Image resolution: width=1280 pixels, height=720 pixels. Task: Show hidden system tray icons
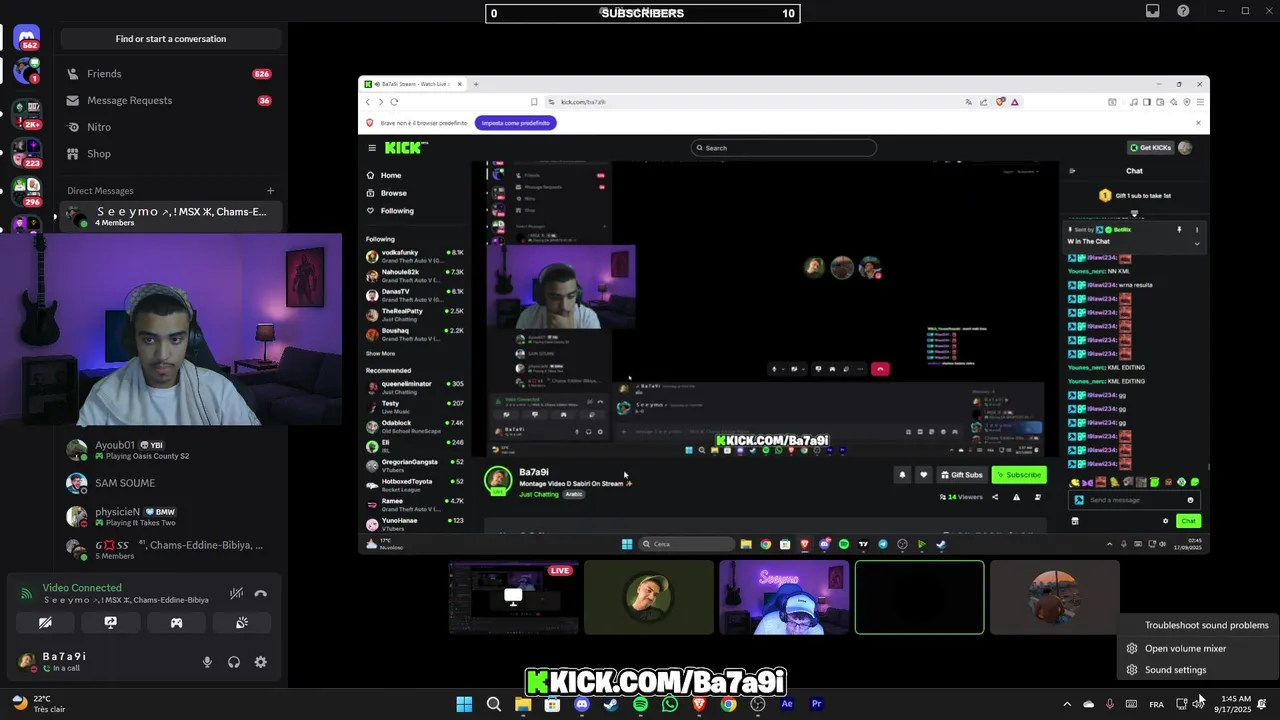1066,704
